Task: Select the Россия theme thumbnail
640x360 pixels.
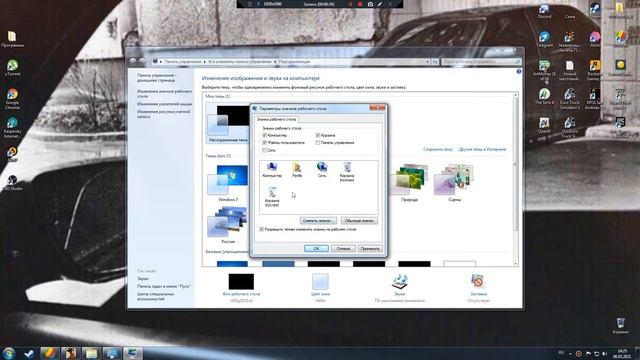Action: tap(228, 225)
